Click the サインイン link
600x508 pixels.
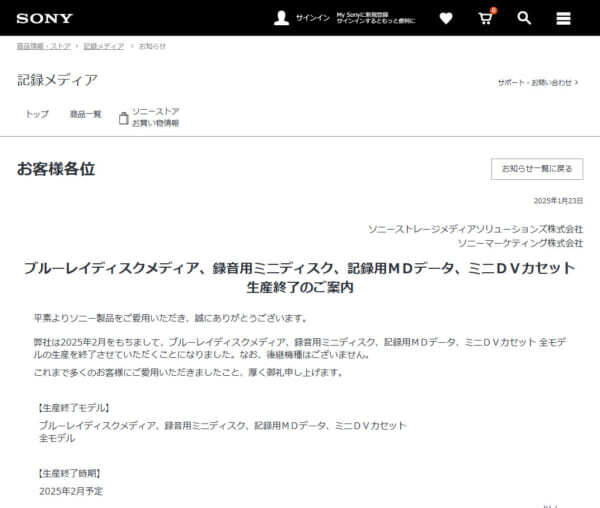[x=313, y=18]
